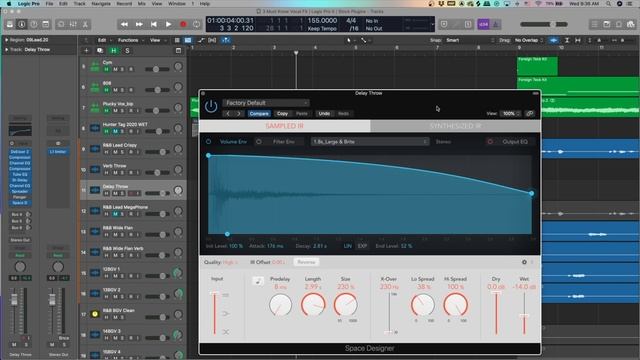Select EXP envelope curve mode
640x360 pixels.
coord(362,246)
